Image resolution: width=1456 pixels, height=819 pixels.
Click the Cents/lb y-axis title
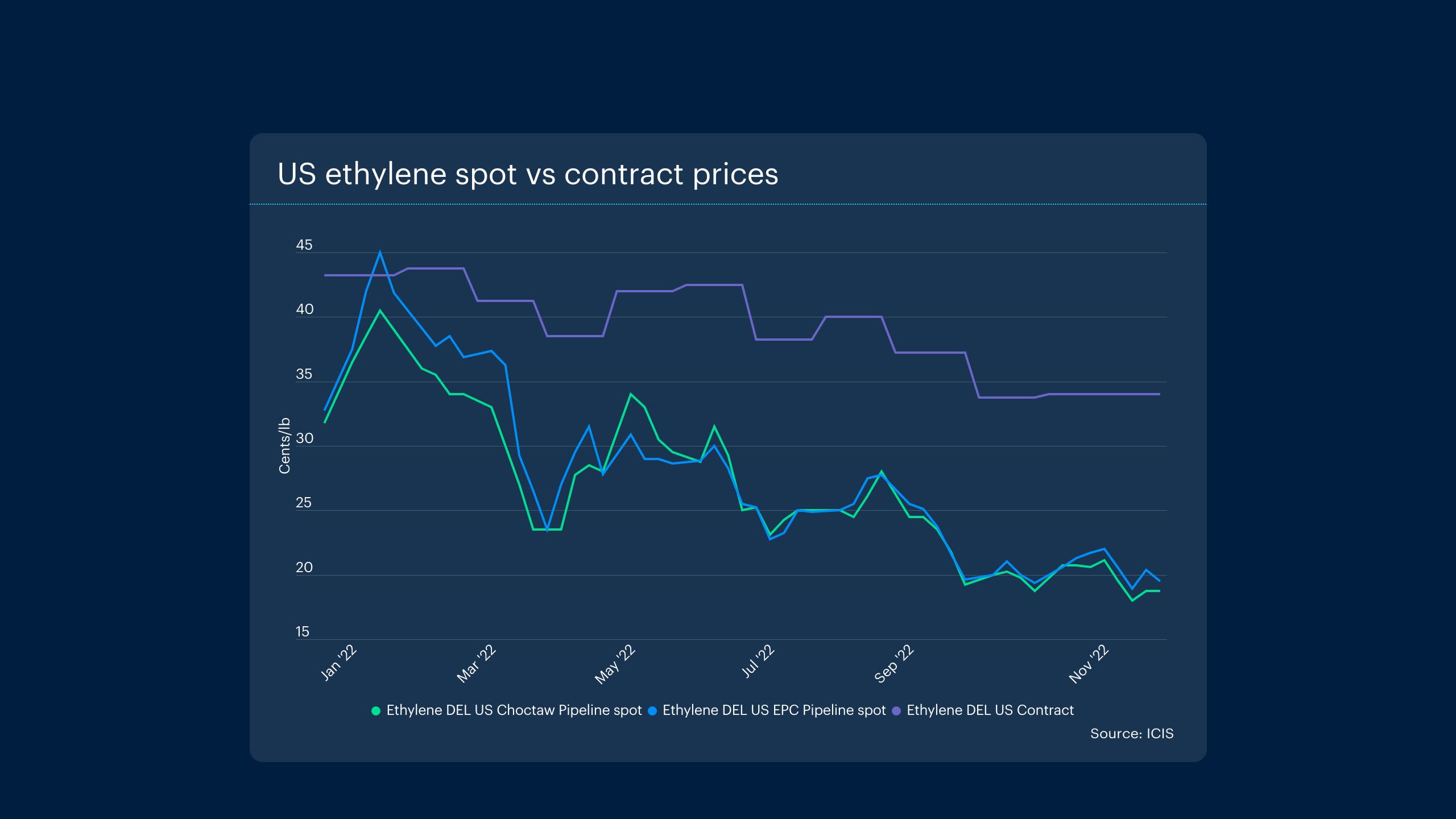[284, 445]
